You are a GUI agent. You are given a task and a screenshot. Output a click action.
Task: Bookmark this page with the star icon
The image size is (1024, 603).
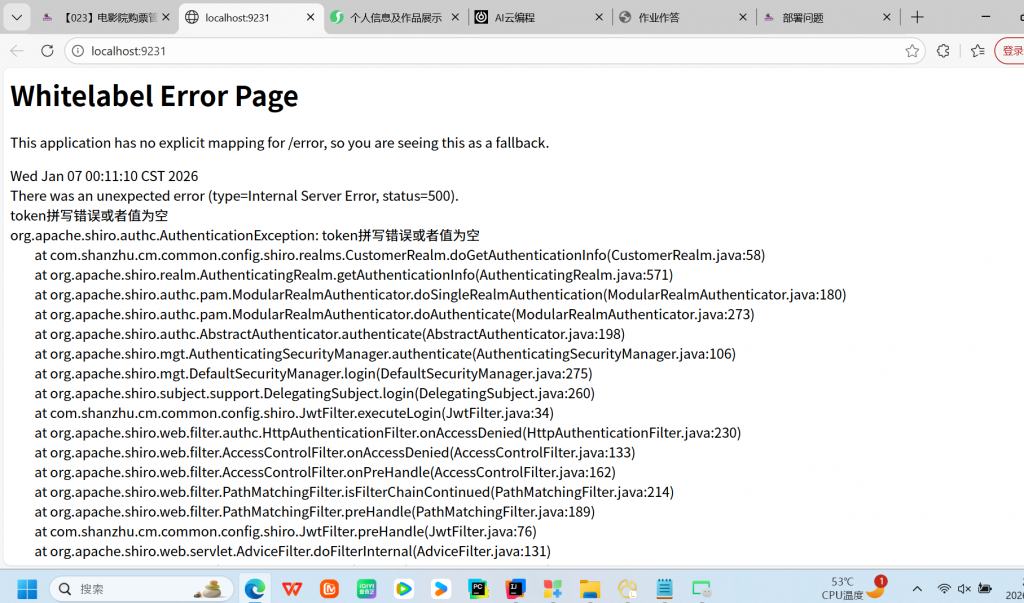(x=911, y=51)
